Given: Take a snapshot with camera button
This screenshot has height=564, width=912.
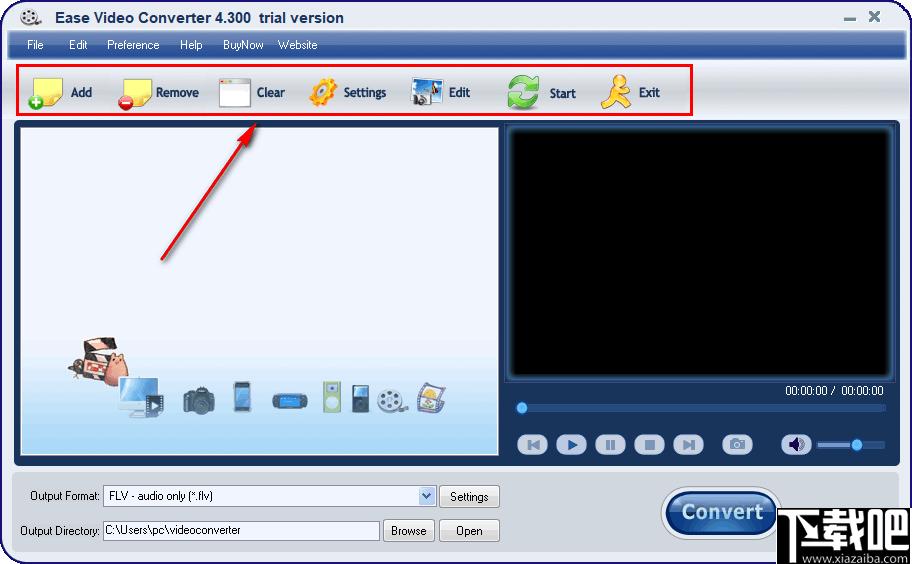Looking at the screenshot, I should 737,445.
